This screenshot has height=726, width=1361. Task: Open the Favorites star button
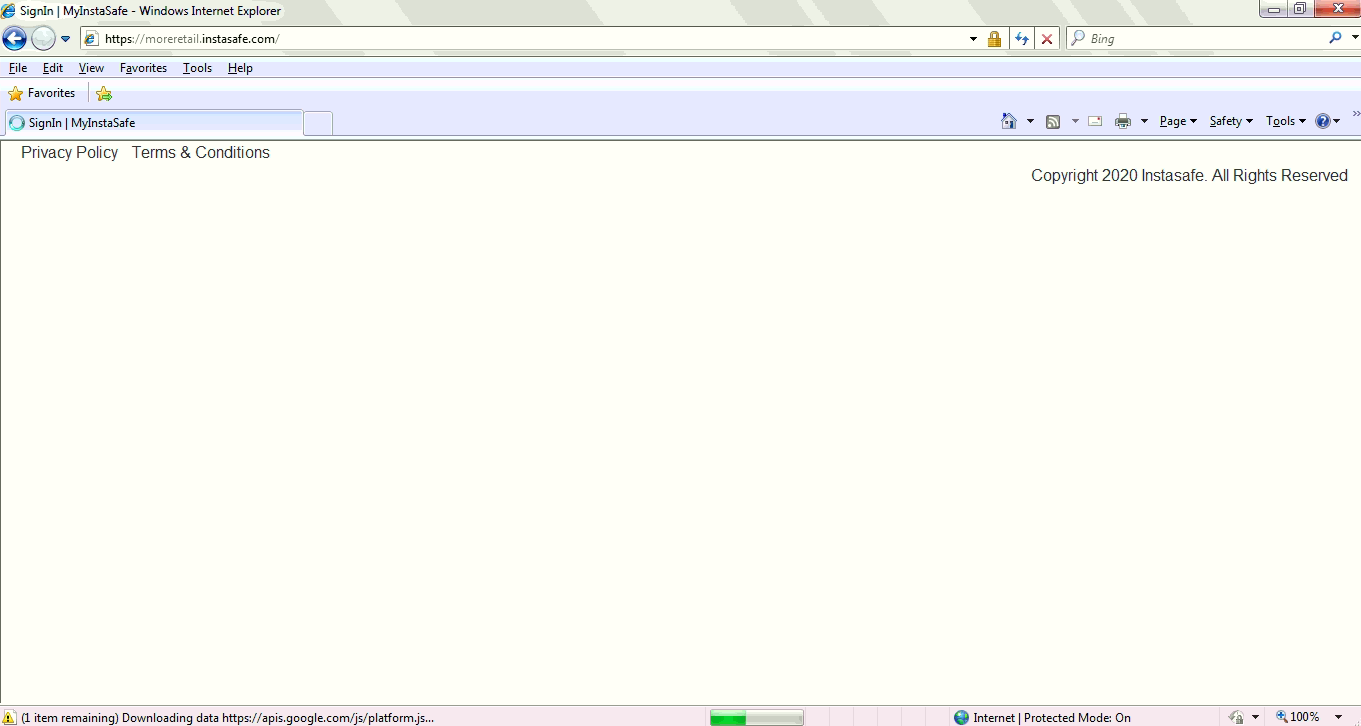(x=42, y=93)
